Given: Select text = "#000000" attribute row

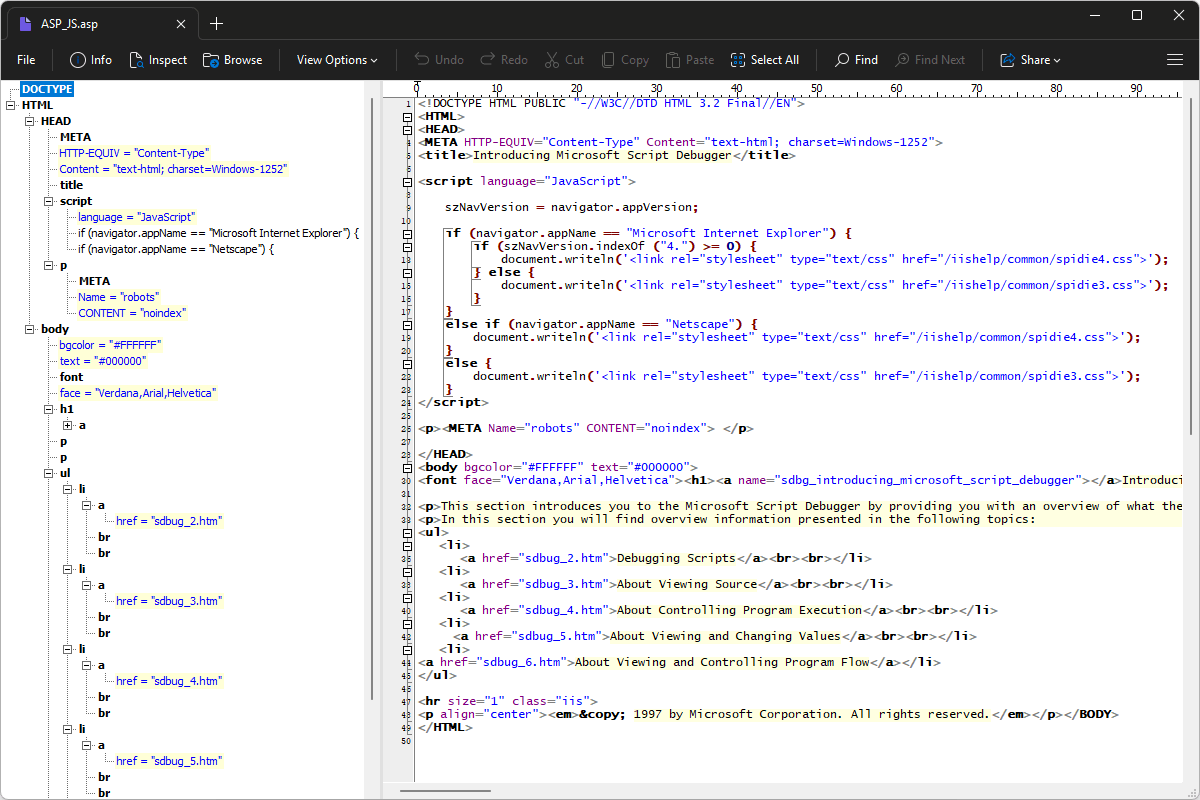Looking at the screenshot, I should (103, 361).
